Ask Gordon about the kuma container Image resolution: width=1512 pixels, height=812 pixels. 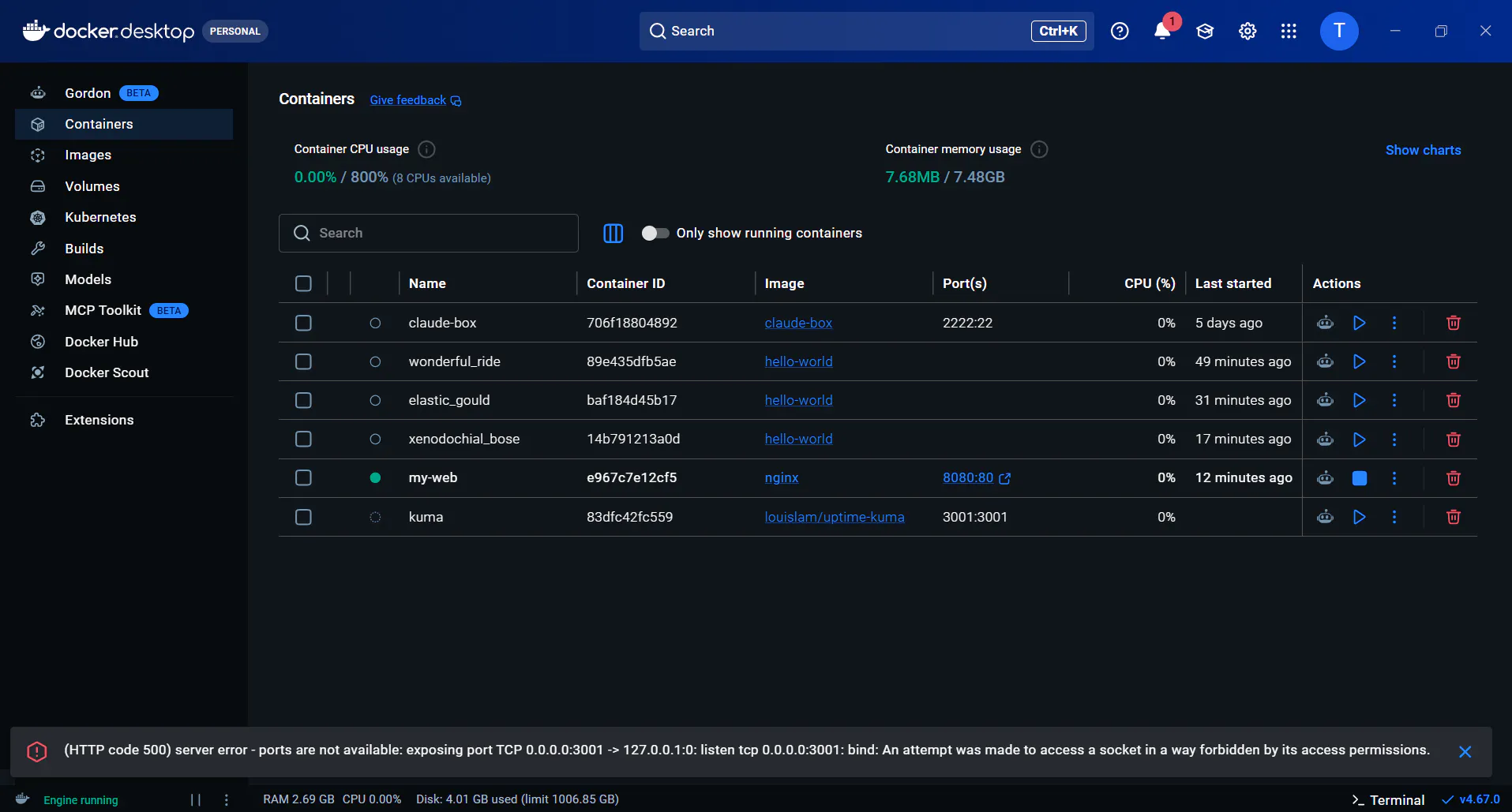click(x=1326, y=517)
